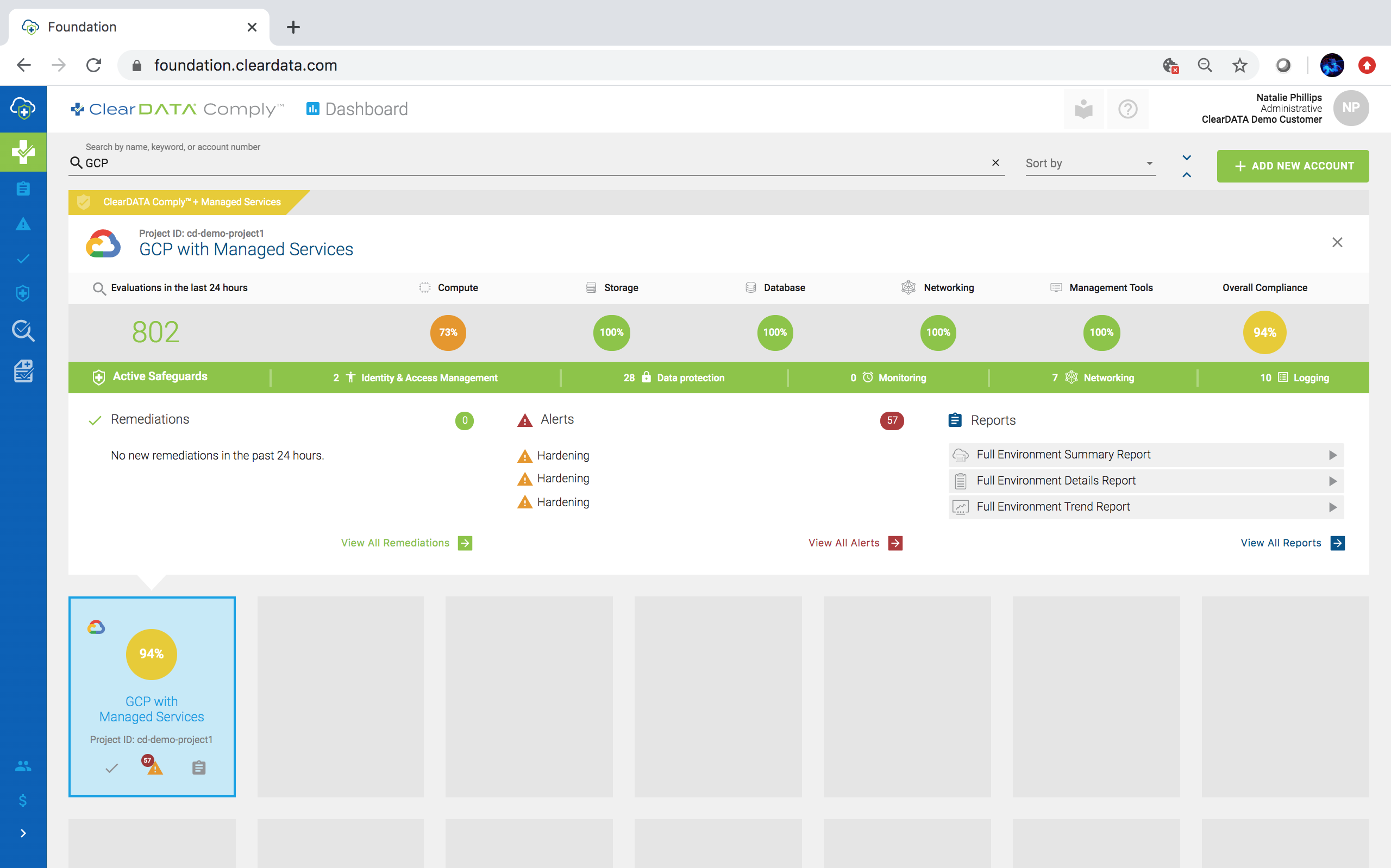Click the red Alerts triangle icon
The image size is (1391, 868).
[524, 420]
